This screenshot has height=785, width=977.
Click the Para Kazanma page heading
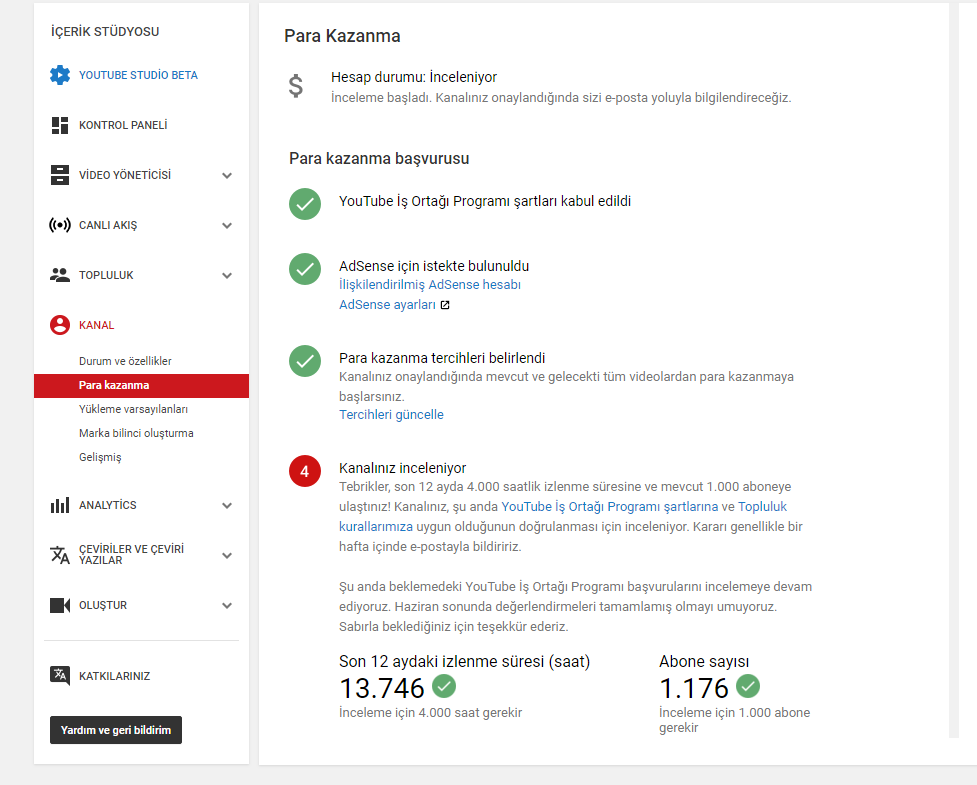point(342,36)
